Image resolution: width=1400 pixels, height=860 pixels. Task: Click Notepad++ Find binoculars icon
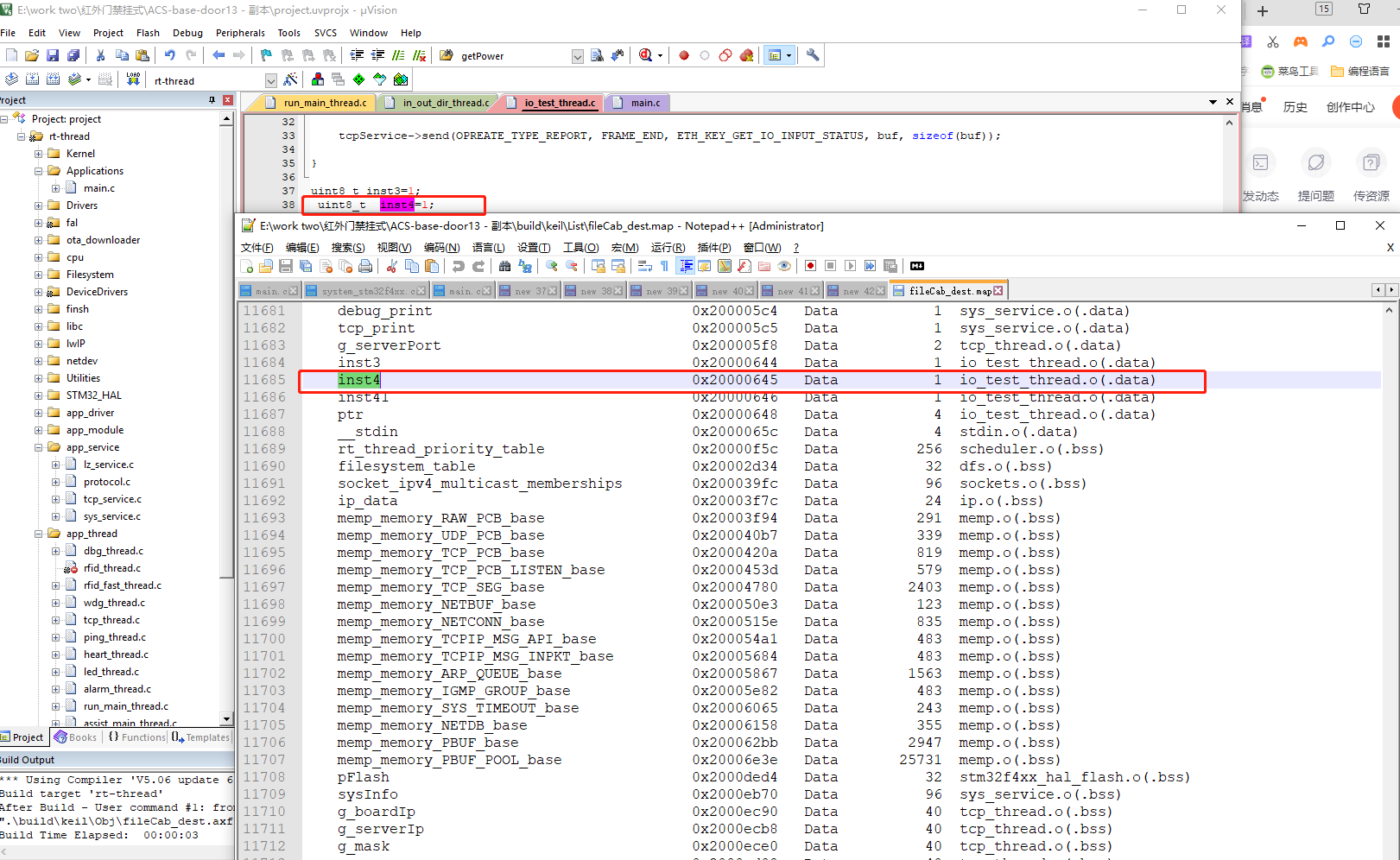pyautogui.click(x=505, y=266)
